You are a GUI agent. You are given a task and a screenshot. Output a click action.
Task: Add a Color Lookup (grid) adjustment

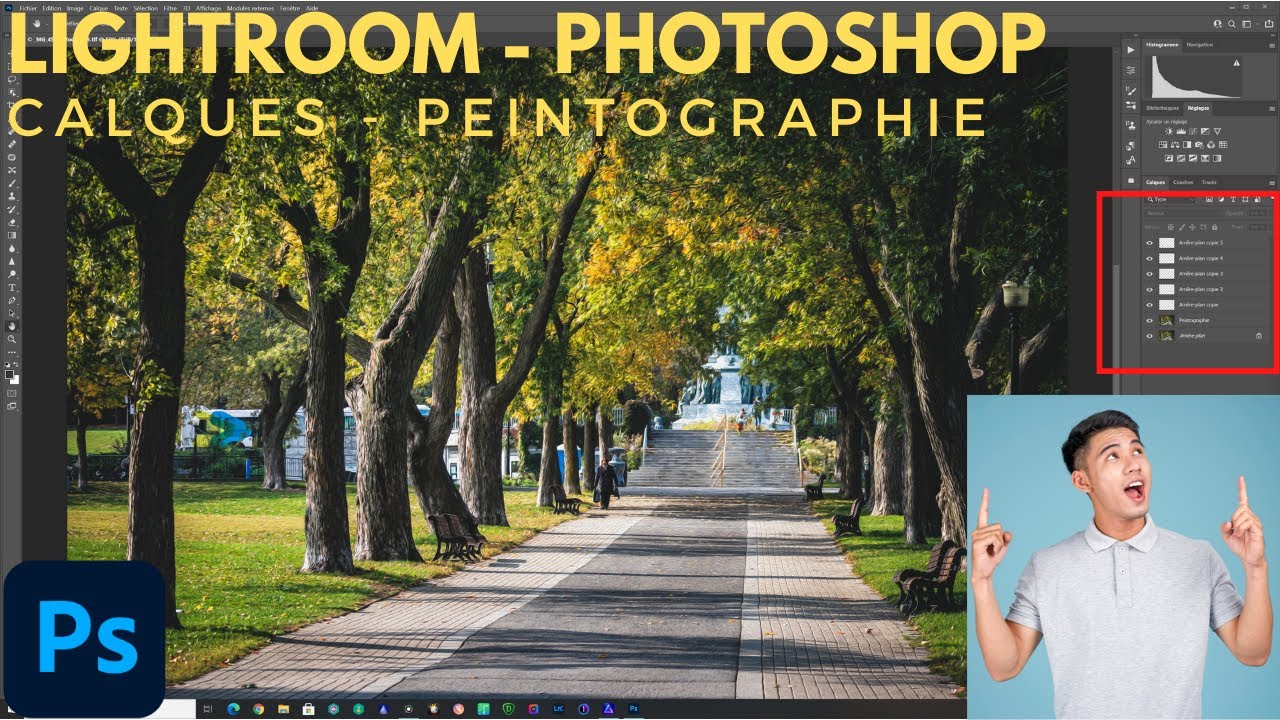1223,145
